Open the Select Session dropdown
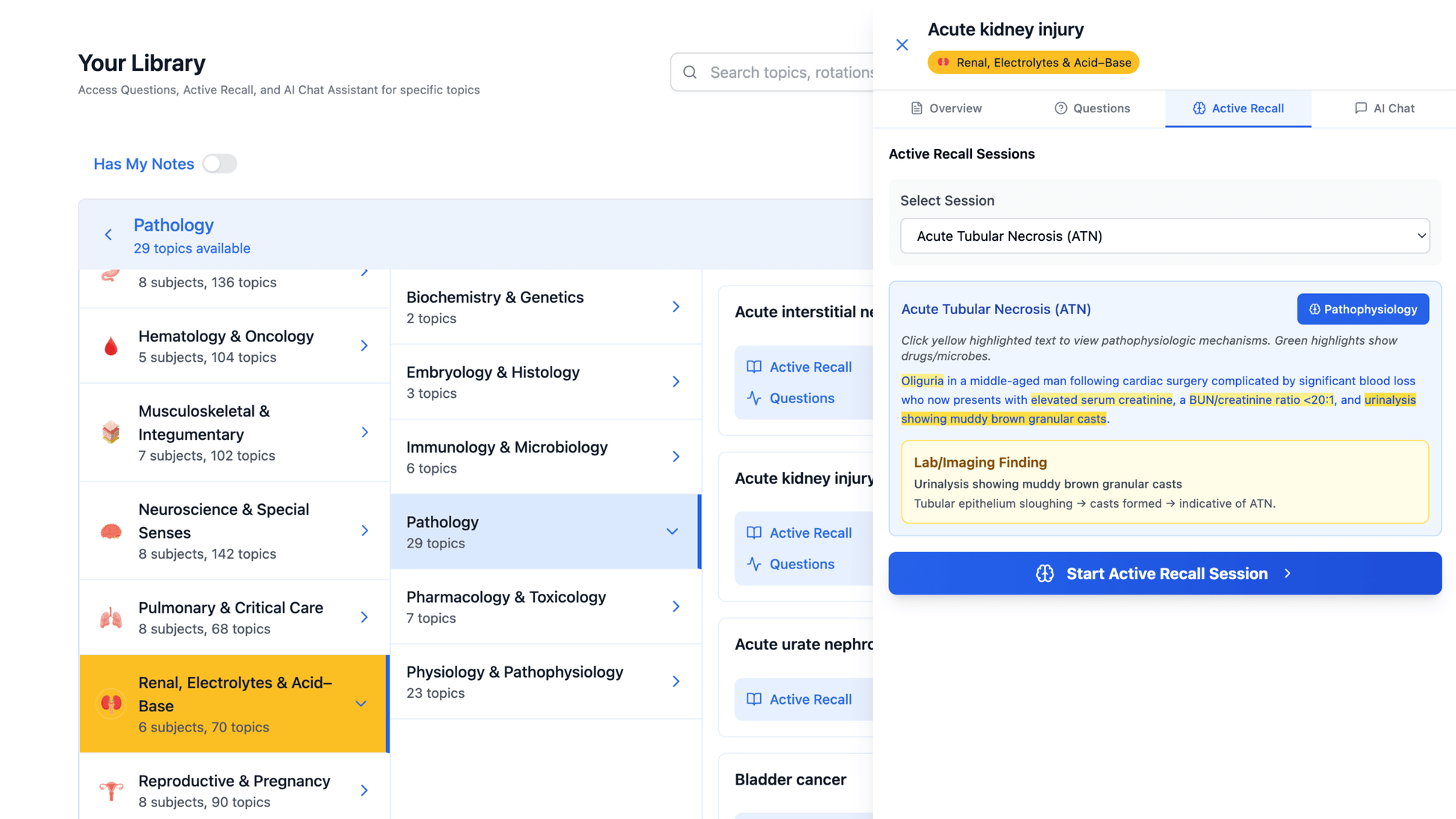The width and height of the screenshot is (1456, 819). [1164, 236]
